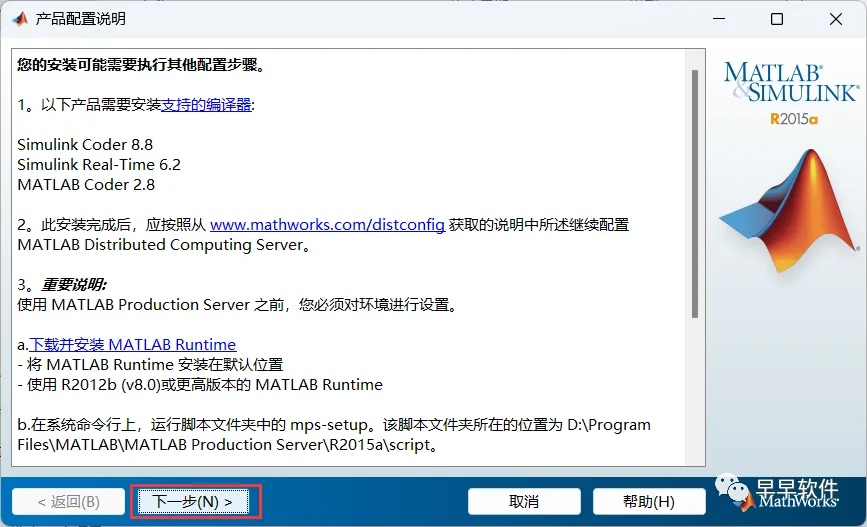Select the text 'Simulink Coder 8.8'
The image size is (867, 527).
[85, 144]
